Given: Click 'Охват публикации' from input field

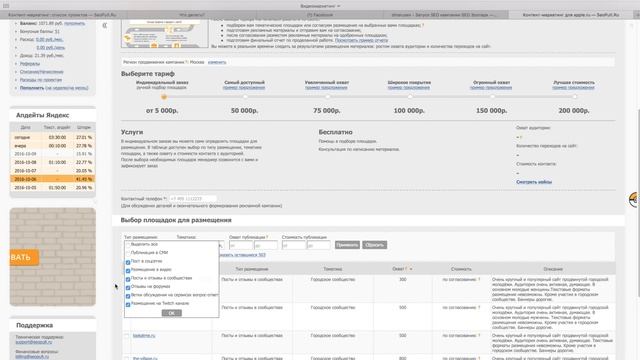Looking at the screenshot, I should pos(241,245).
